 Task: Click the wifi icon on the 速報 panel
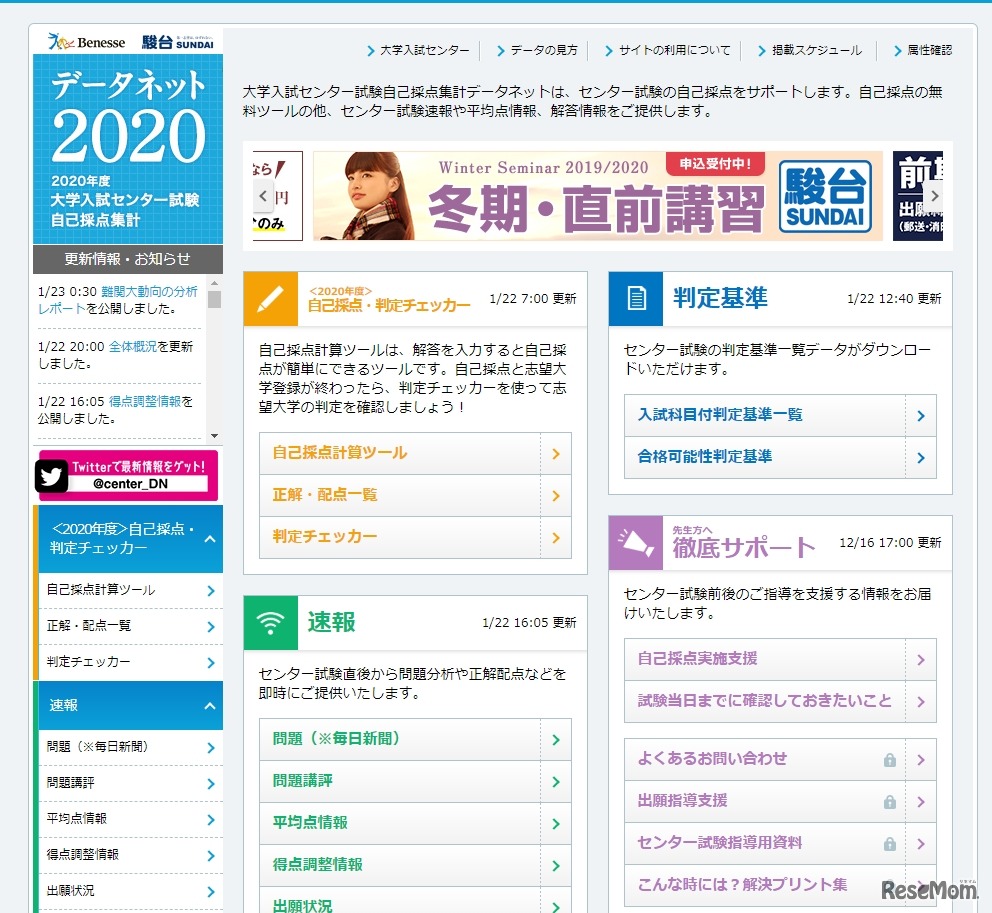click(x=268, y=623)
